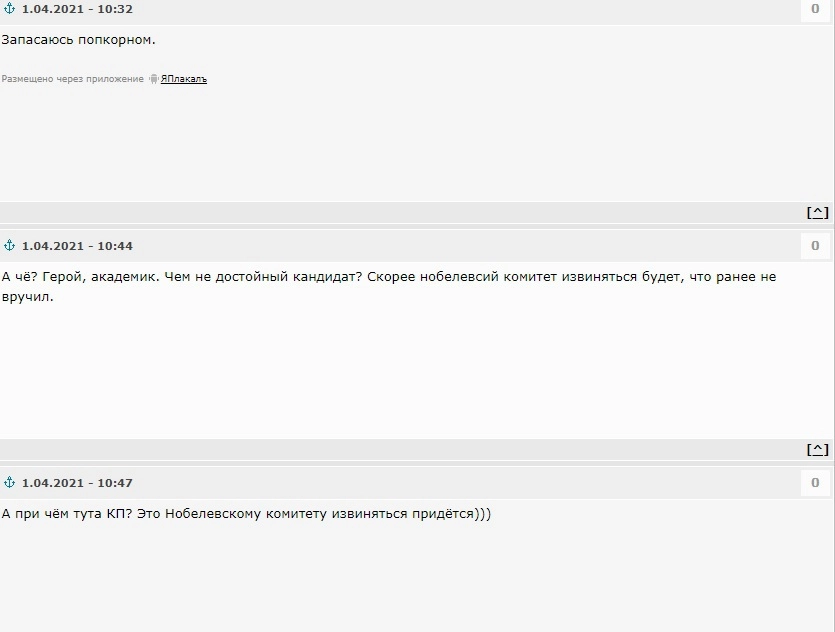Click empty body area of the 10:47 post

[x=400, y=580]
